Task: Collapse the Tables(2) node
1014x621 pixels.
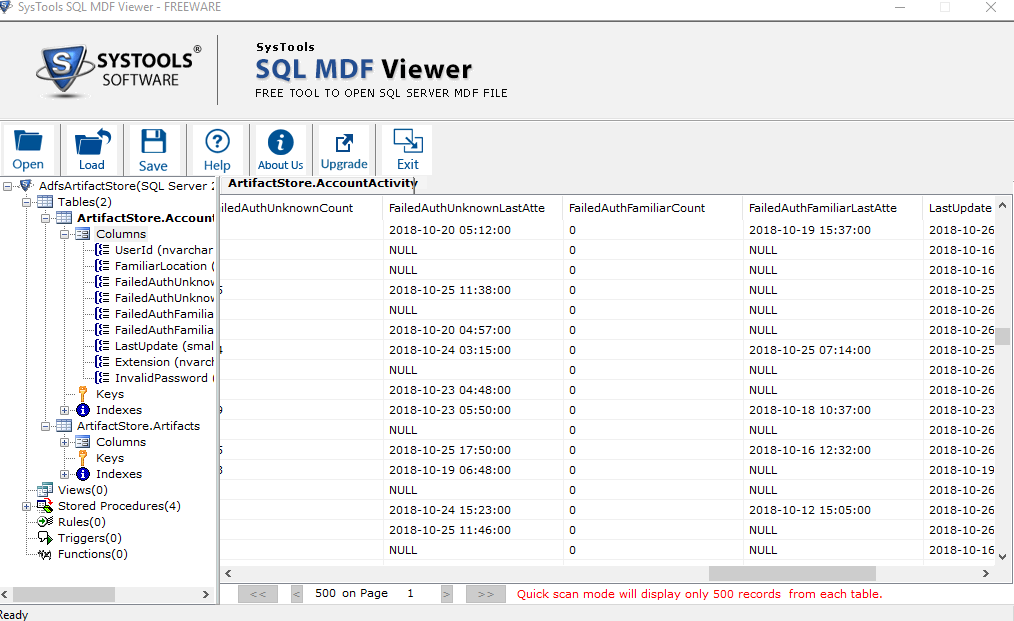Action: pyautogui.click(x=27, y=202)
